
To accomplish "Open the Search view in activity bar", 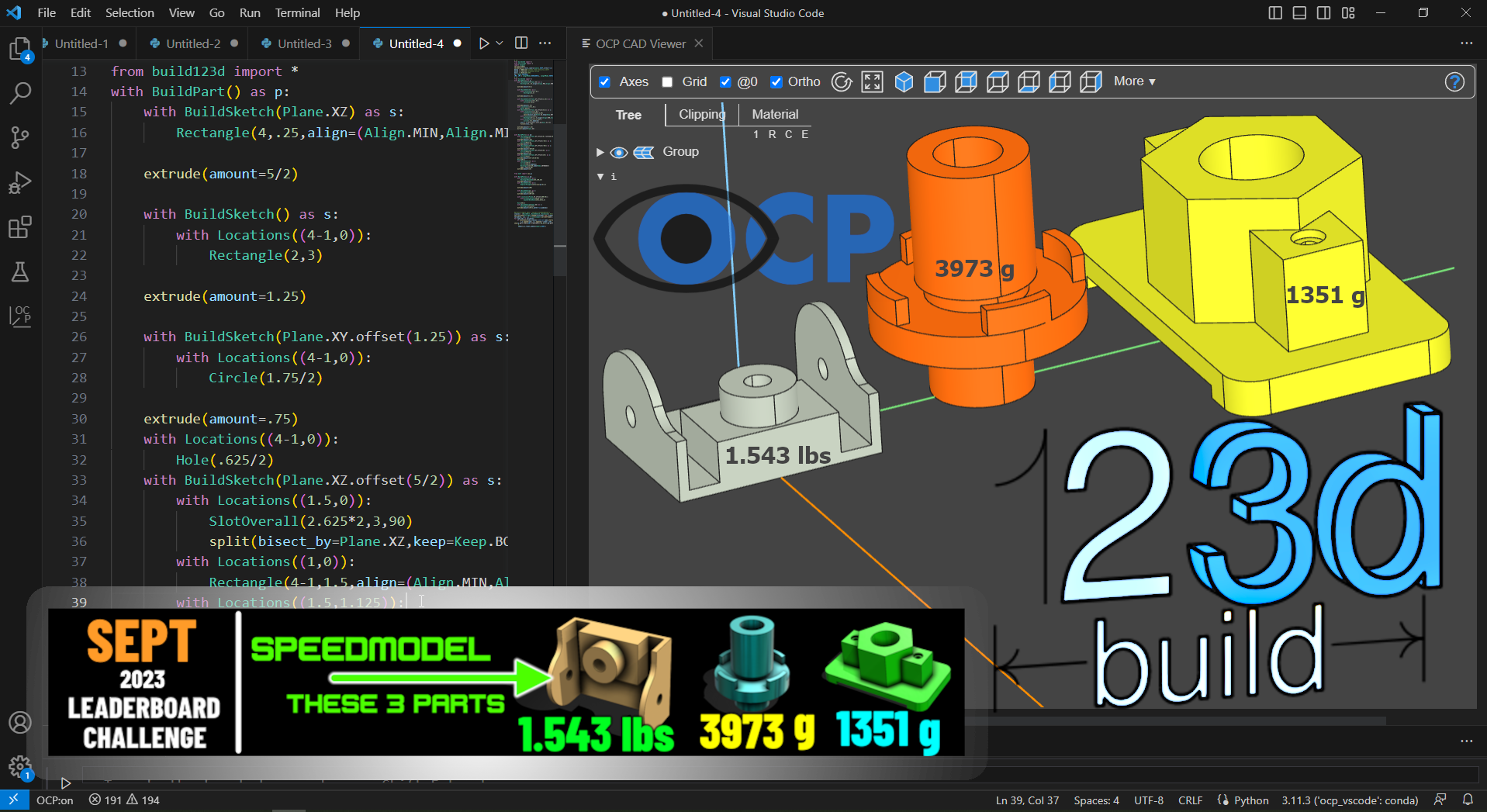I will [x=20, y=93].
